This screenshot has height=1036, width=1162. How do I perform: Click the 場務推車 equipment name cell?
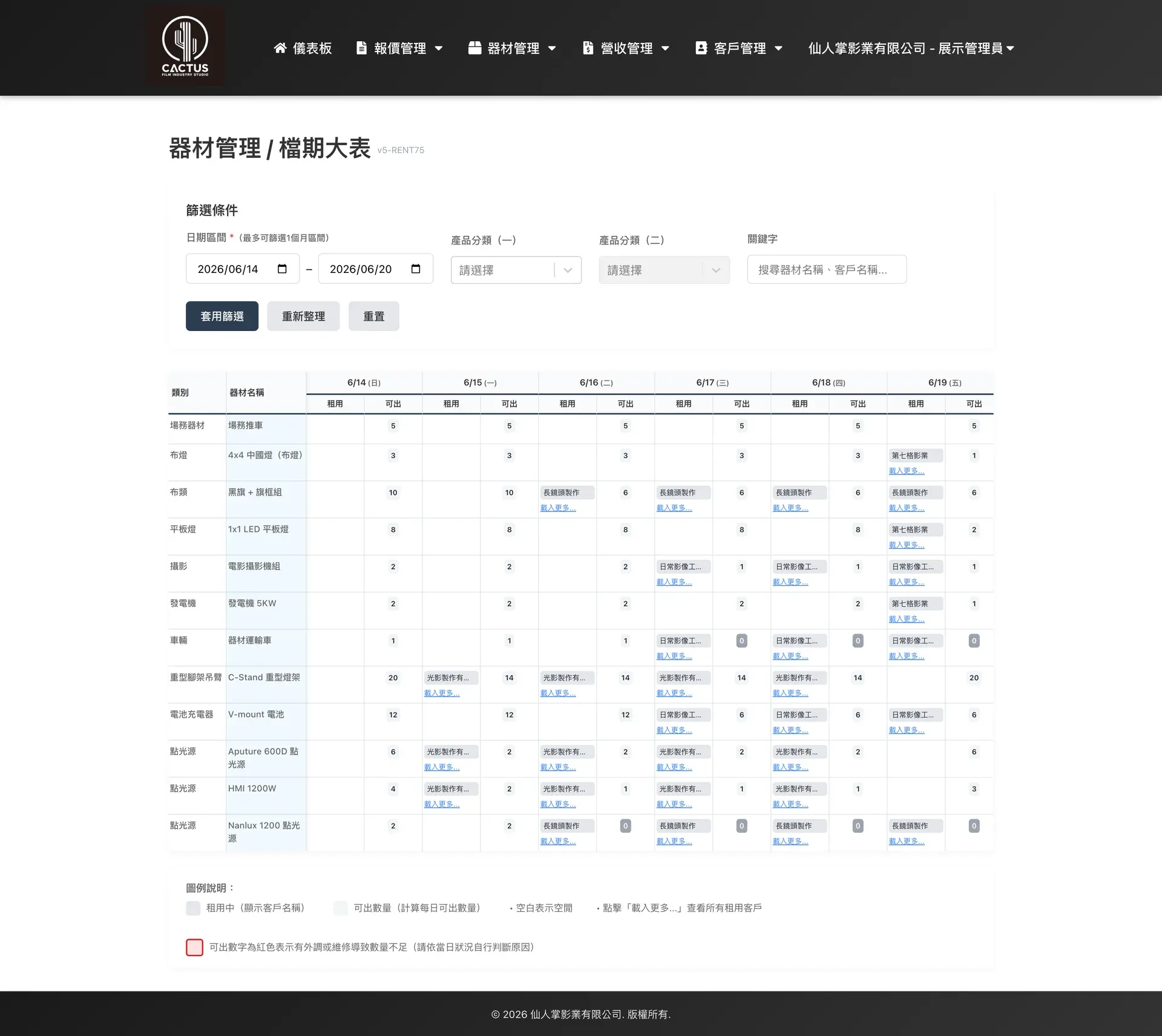pos(266,429)
